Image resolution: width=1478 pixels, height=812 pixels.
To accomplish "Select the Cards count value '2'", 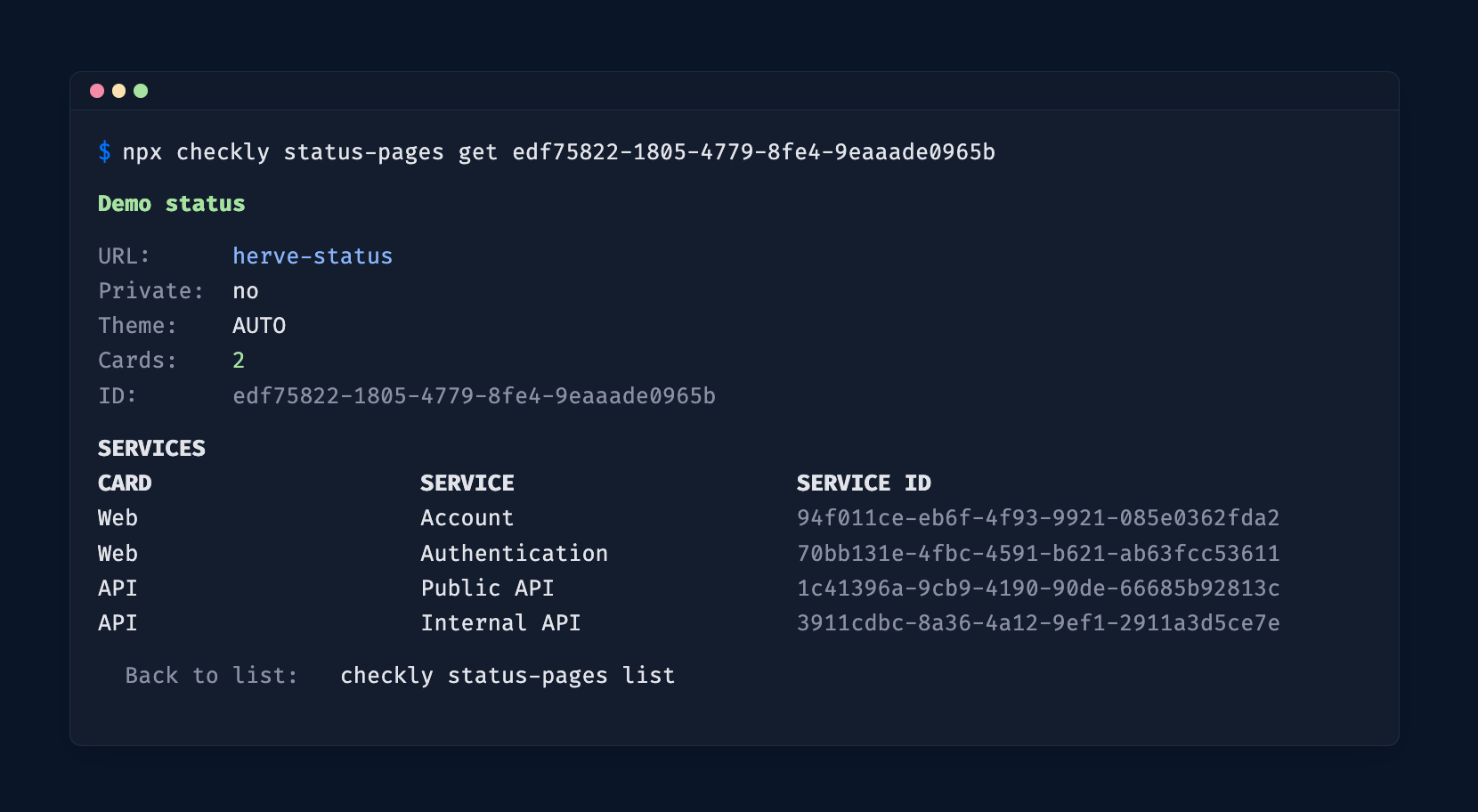I will click(239, 360).
